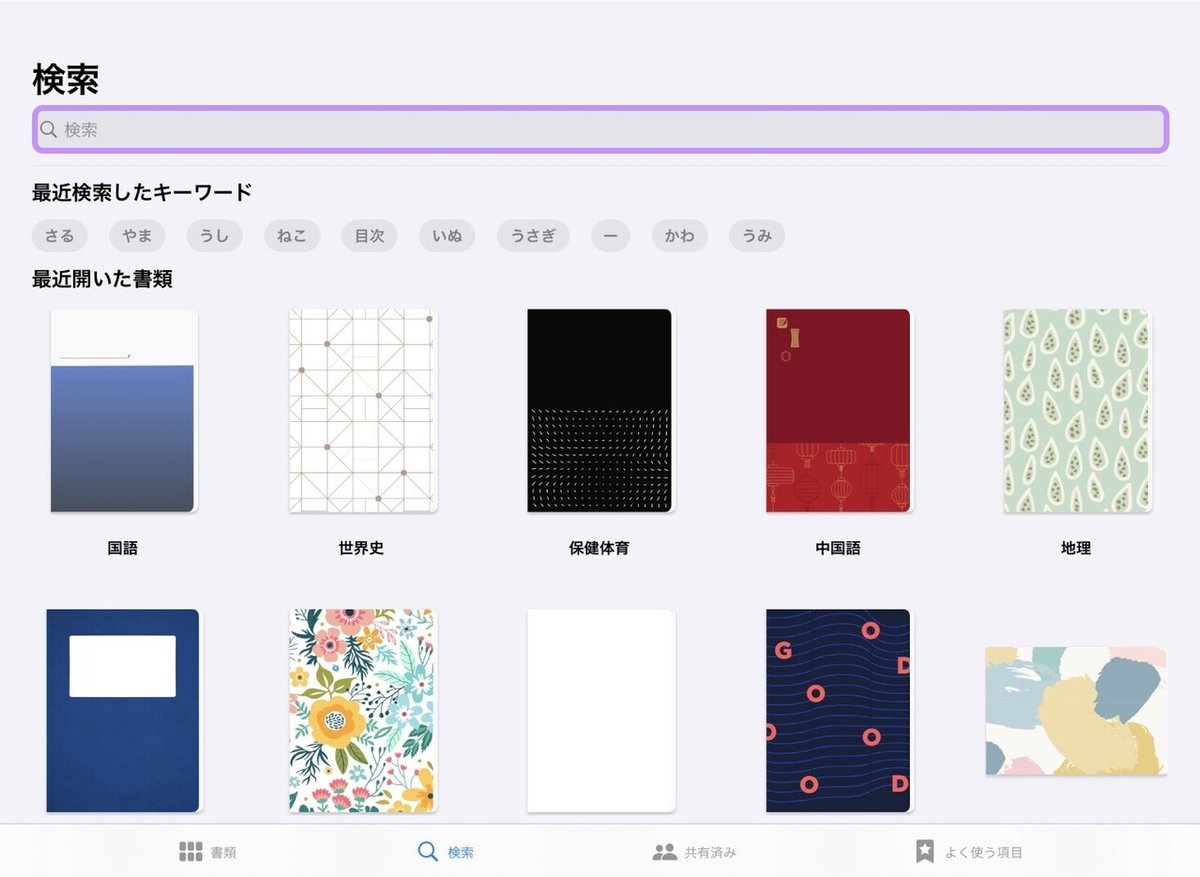
Task: Select the 目次 keyword chip
Action: coord(369,236)
